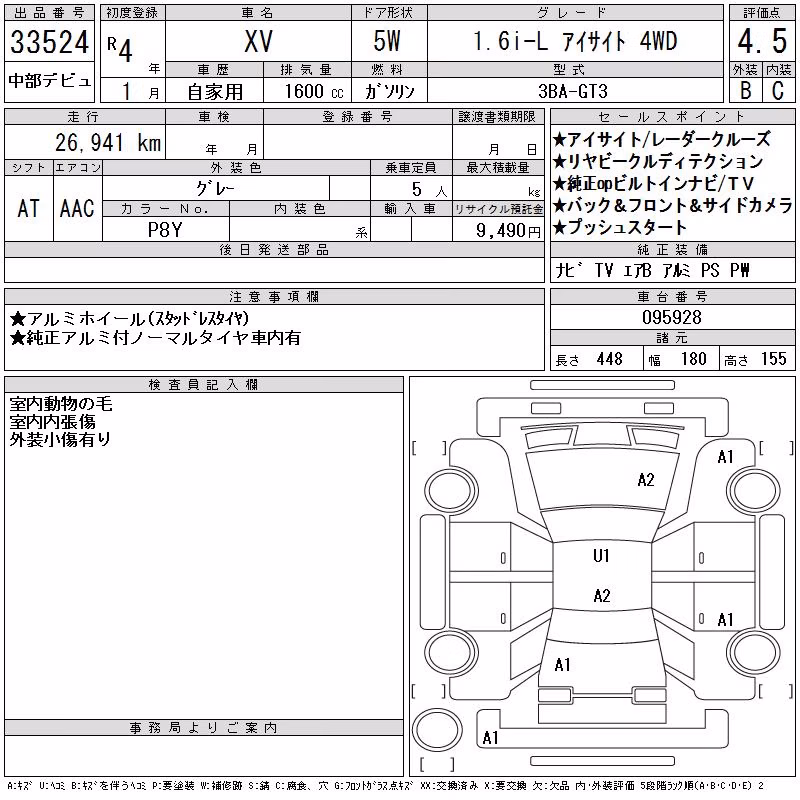The width and height of the screenshot is (800, 800).
Task: Select the 純正装備 header
Action: tap(672, 249)
